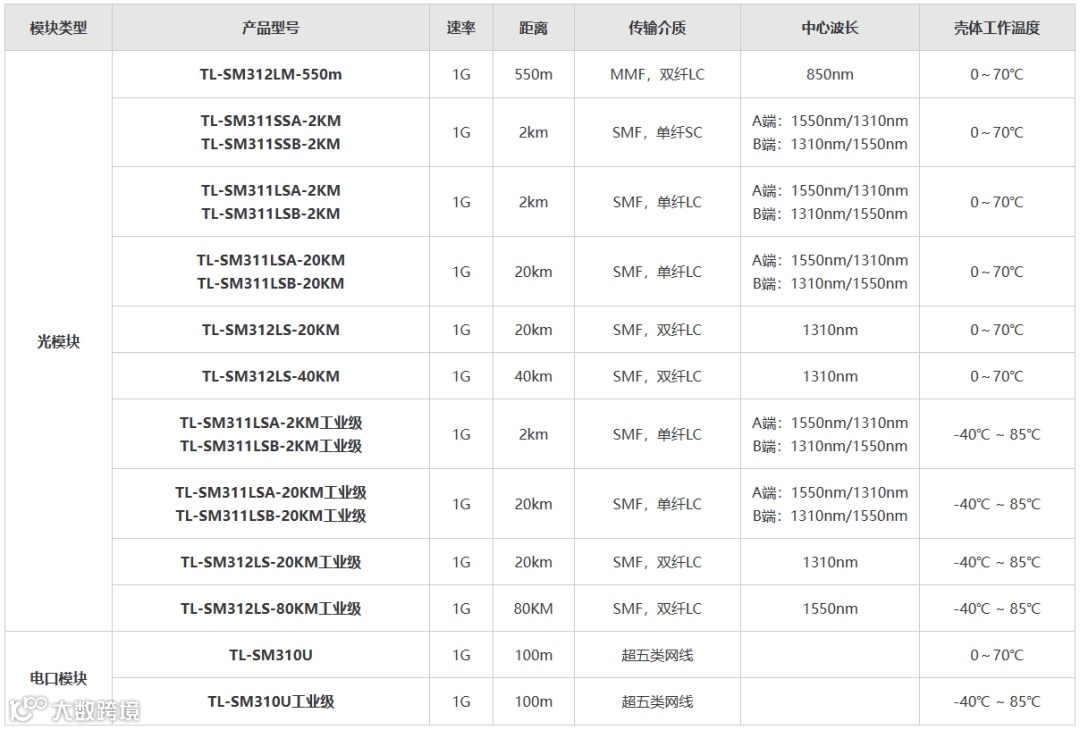Click the 中心波长 column header
The width and height of the screenshot is (1080, 730).
click(829, 28)
